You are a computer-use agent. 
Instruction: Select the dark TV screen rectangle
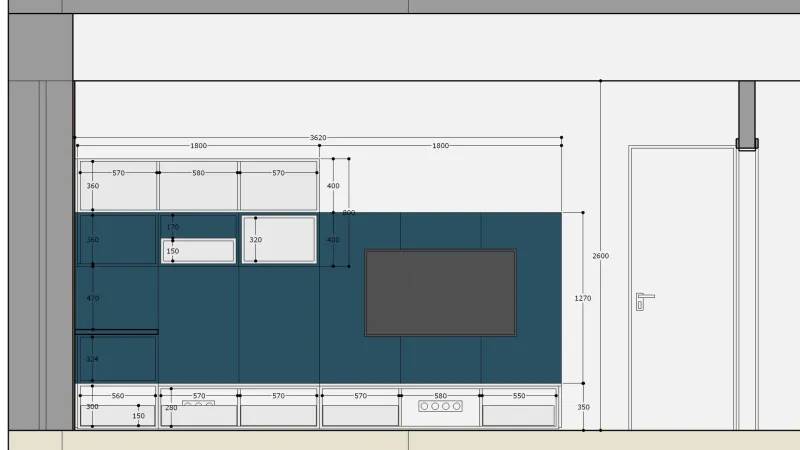point(440,293)
